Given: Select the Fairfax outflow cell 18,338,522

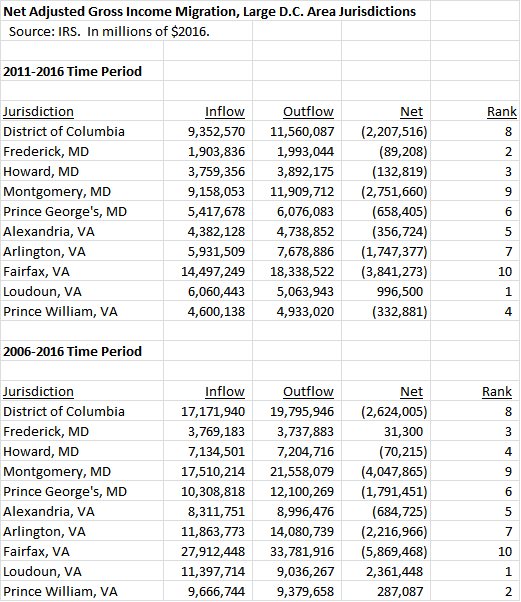Looking at the screenshot, I should click(302, 271).
